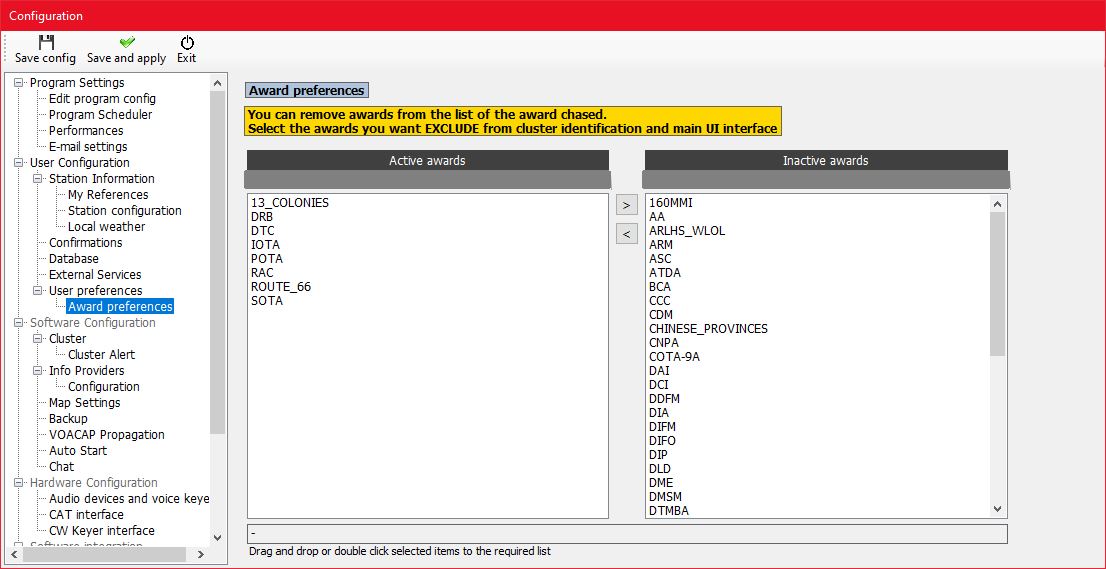Collapse the Program Settings tree node
Screen dimensions: 1106x569
coord(19,82)
